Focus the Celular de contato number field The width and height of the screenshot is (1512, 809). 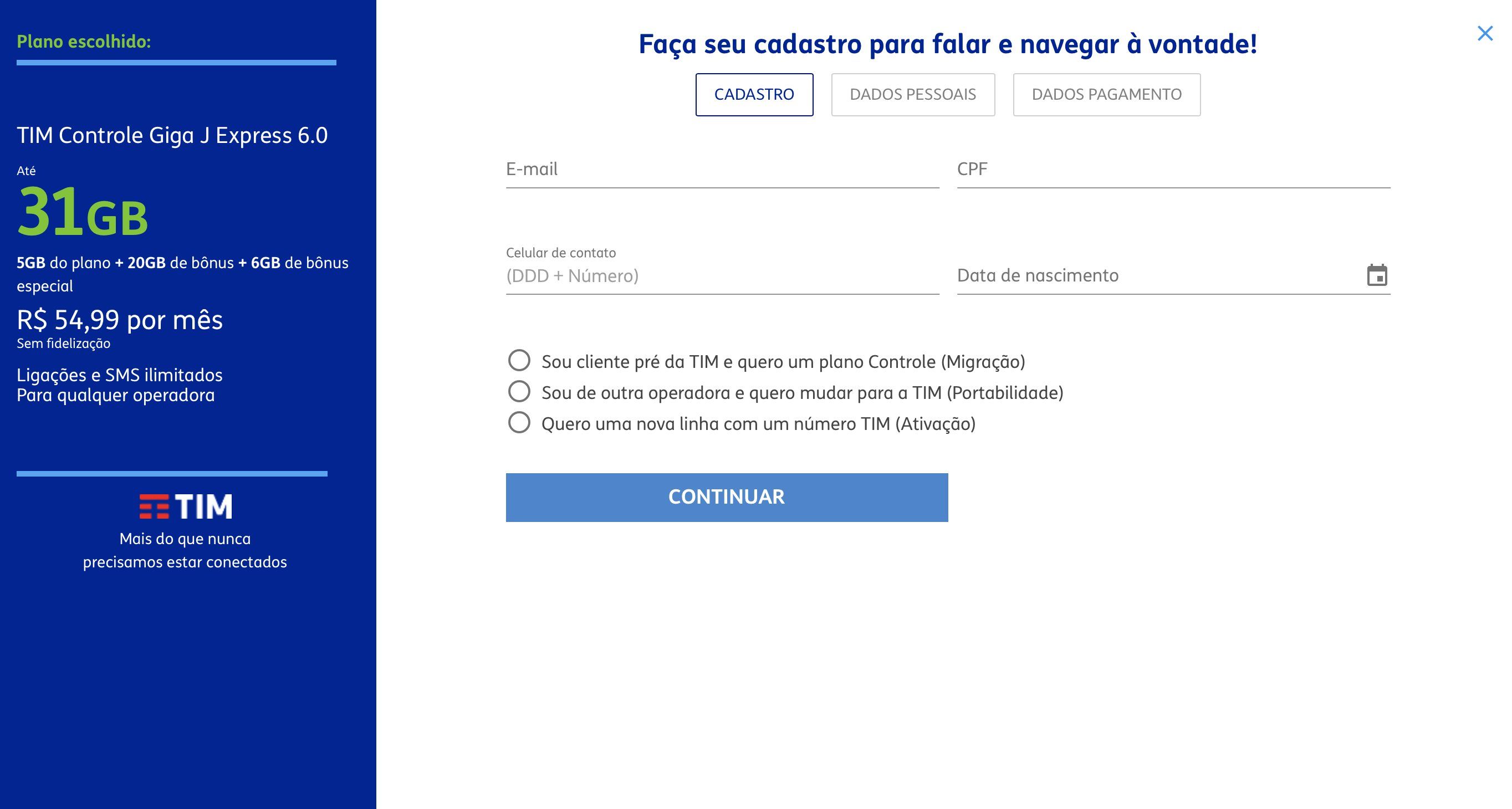[723, 276]
